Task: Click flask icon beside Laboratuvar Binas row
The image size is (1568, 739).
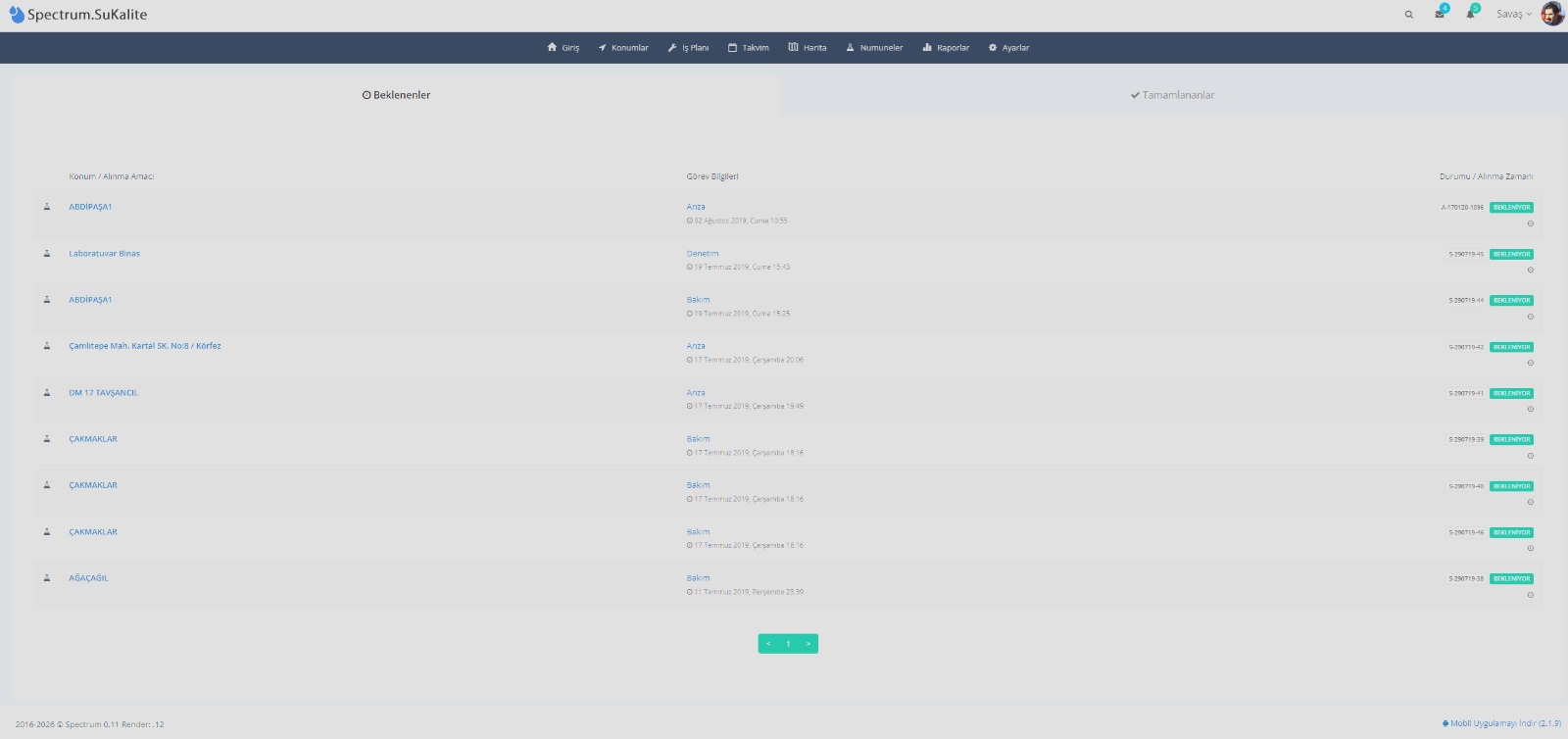Action: point(46,254)
